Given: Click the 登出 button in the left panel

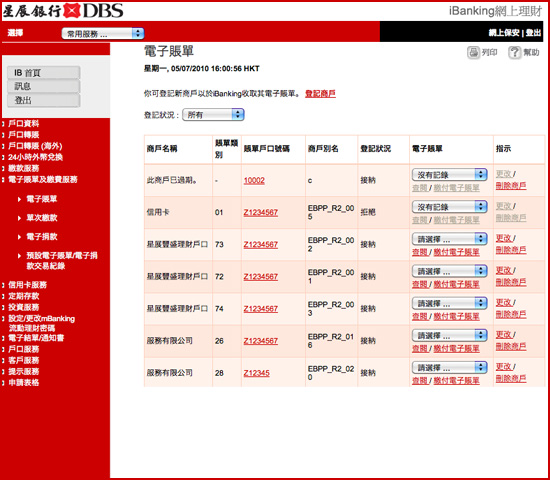Looking at the screenshot, I should click(x=44, y=100).
